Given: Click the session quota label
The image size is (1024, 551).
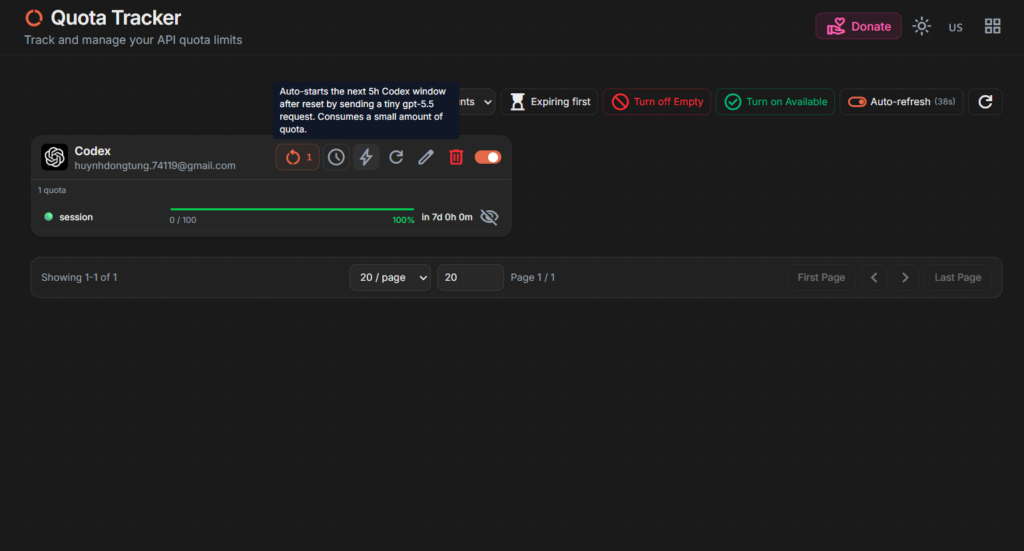Looking at the screenshot, I should (x=76, y=217).
